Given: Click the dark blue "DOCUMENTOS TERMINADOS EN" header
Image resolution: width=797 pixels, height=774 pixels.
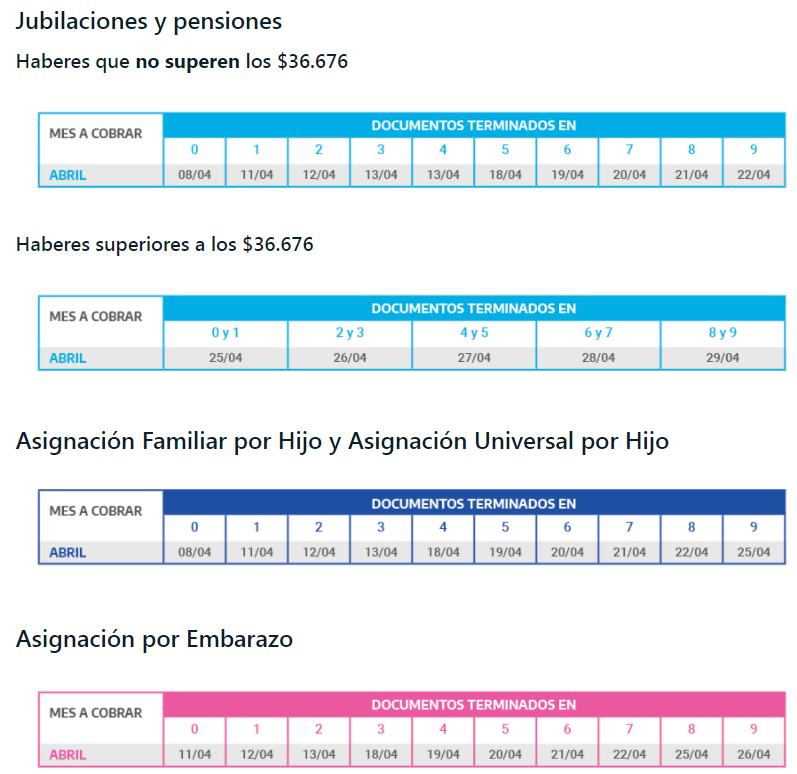Looking at the screenshot, I should (474, 503).
